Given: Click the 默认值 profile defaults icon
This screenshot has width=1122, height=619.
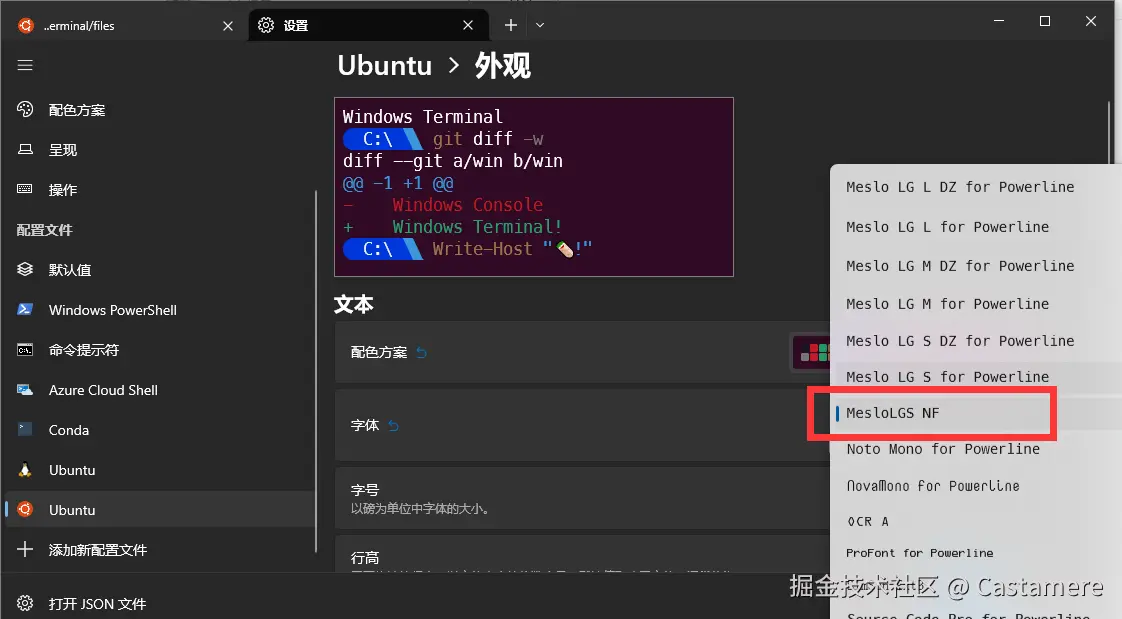Looking at the screenshot, I should click(24, 269).
